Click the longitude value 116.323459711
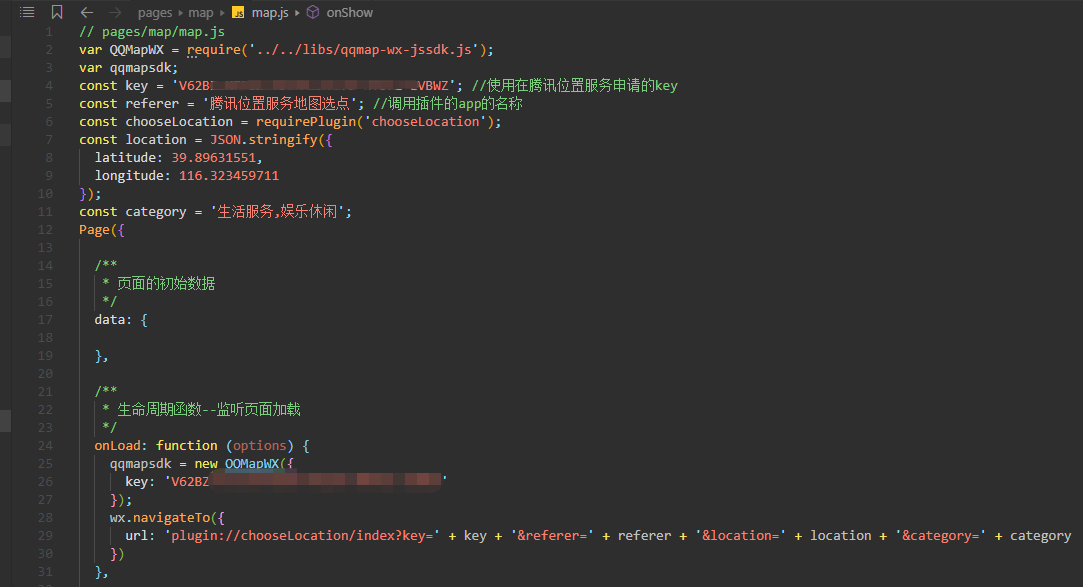The width and height of the screenshot is (1083, 587). (x=229, y=175)
